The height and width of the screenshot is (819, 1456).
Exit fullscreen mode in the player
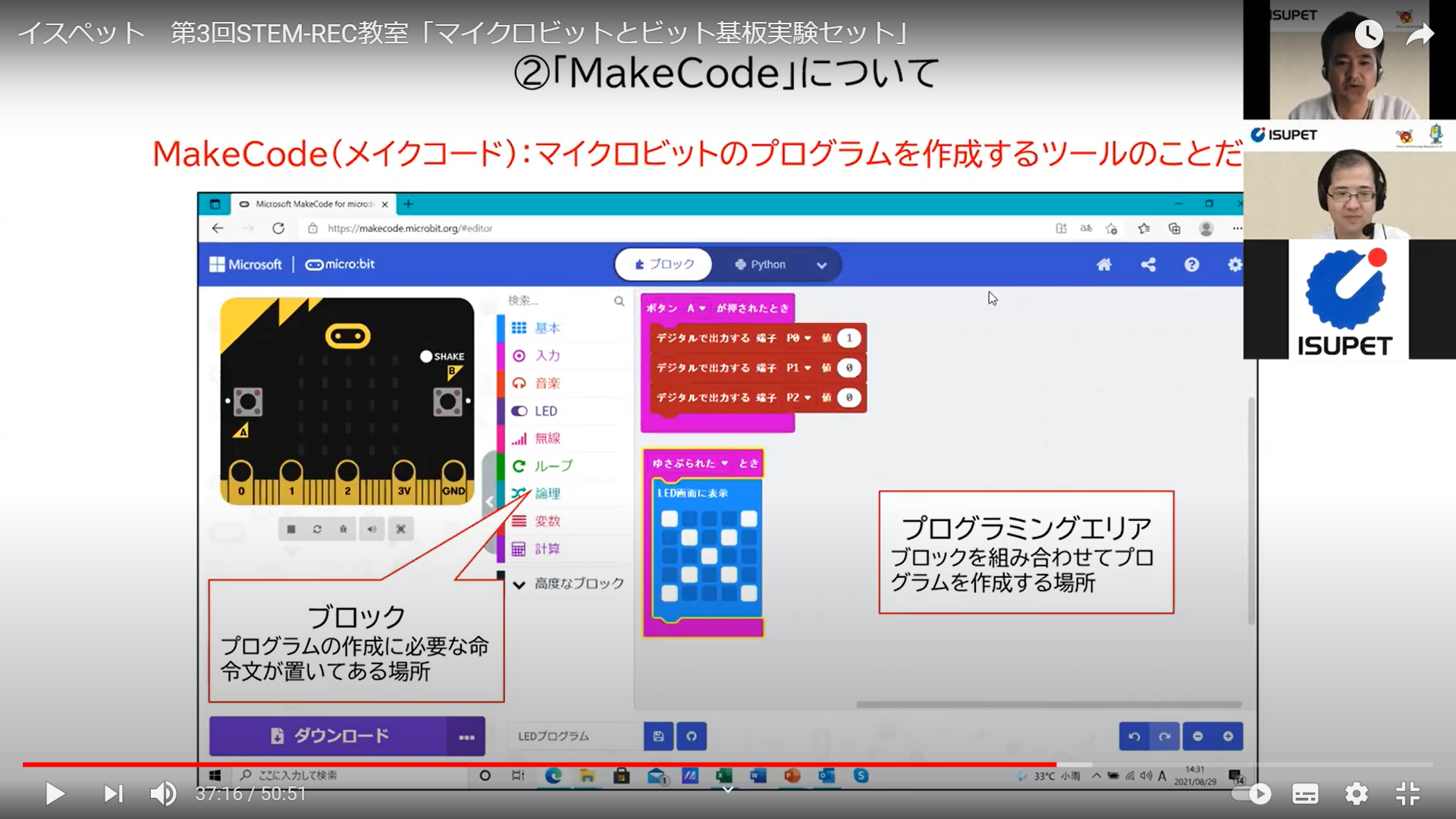point(1407,794)
